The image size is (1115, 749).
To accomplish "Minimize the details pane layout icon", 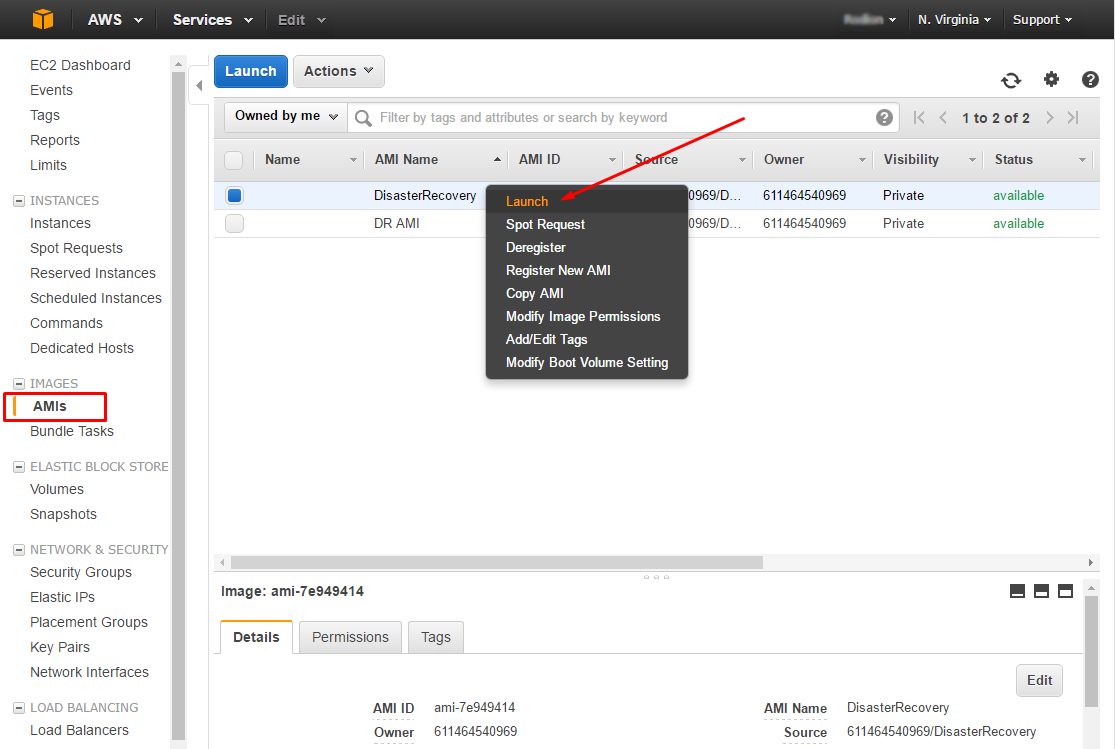I will pos(1018,591).
